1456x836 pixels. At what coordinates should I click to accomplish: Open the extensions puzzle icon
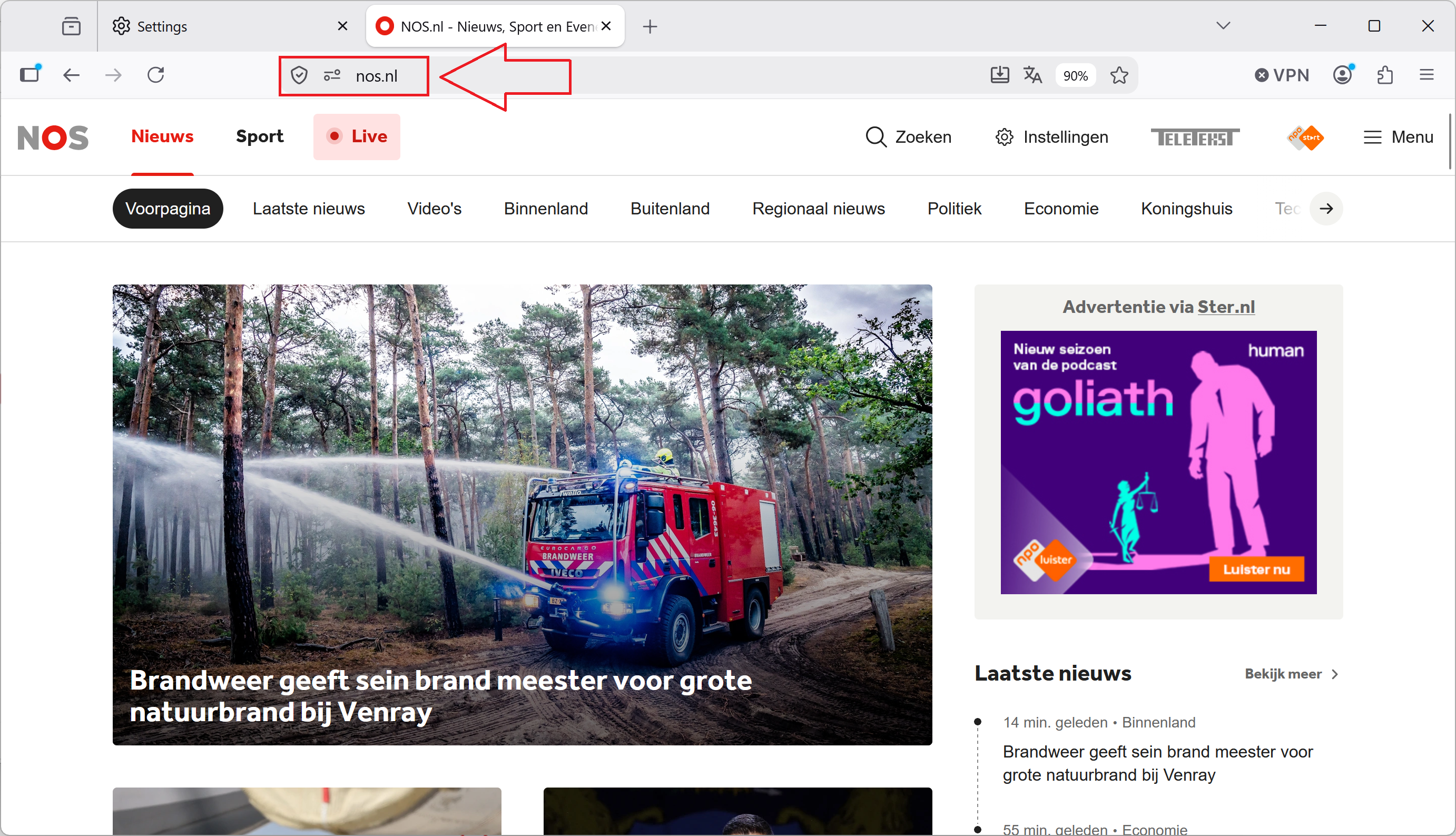[1385, 75]
